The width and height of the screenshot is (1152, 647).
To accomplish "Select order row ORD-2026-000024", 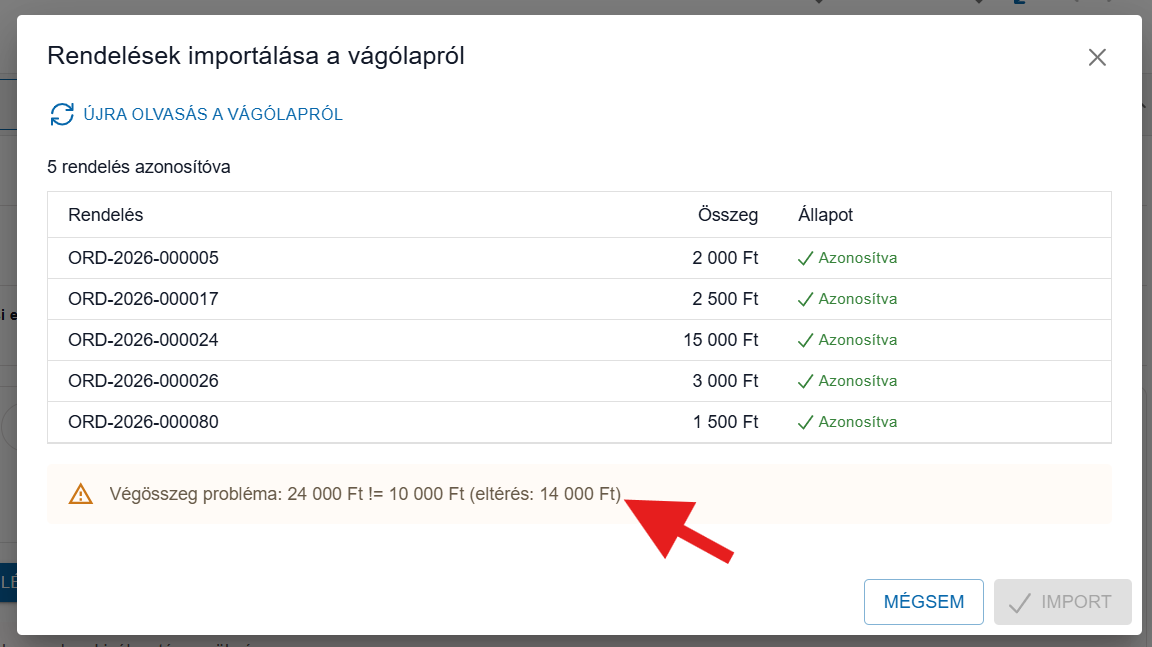I will (143, 340).
